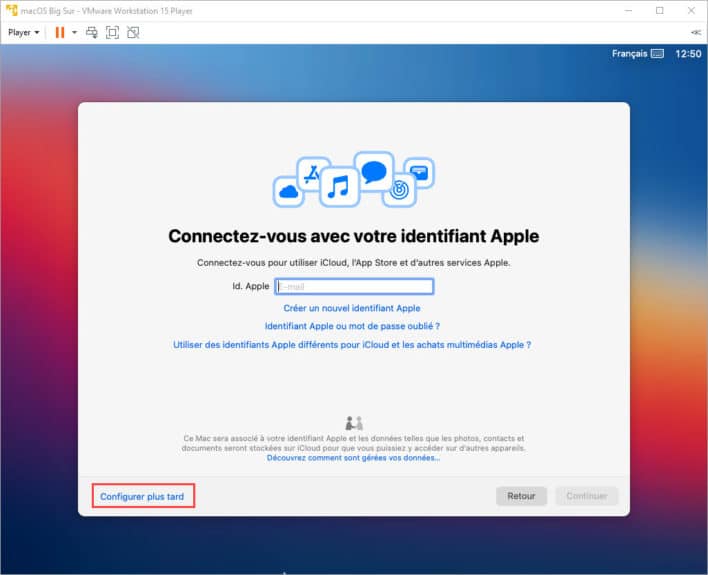Open the Player menu

23,33
